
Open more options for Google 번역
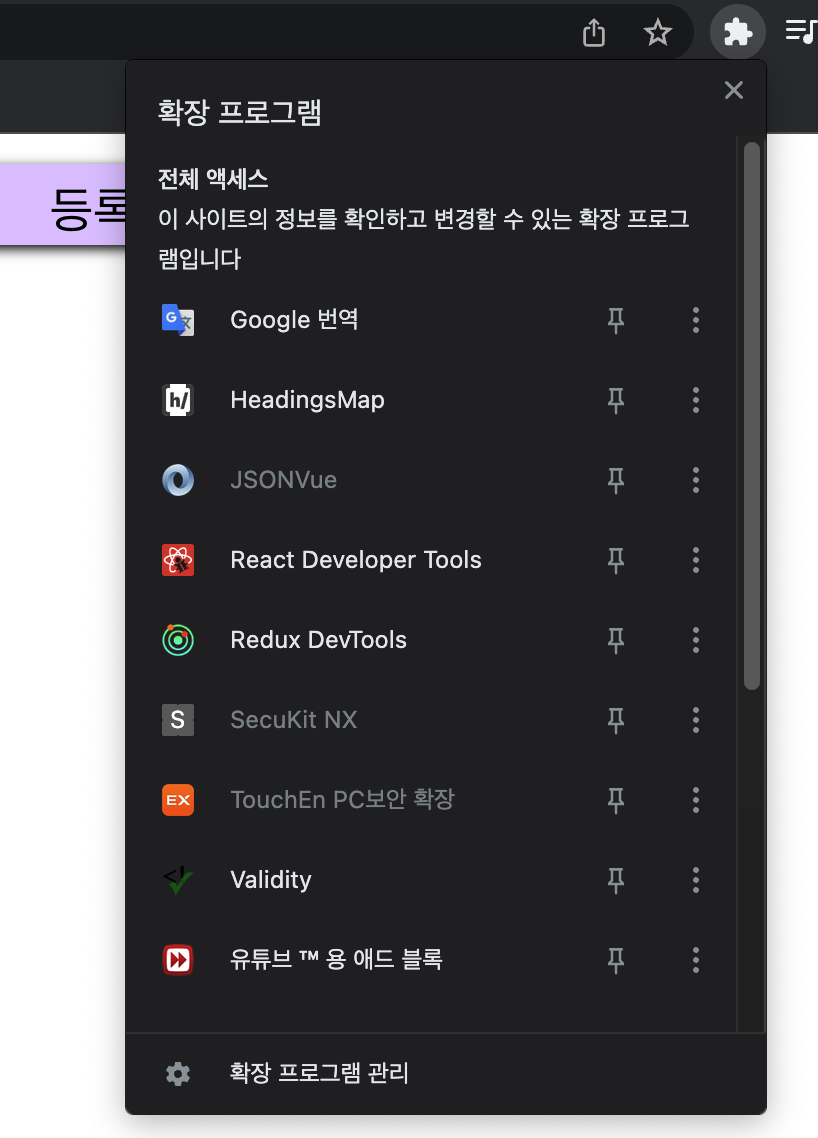click(x=695, y=320)
